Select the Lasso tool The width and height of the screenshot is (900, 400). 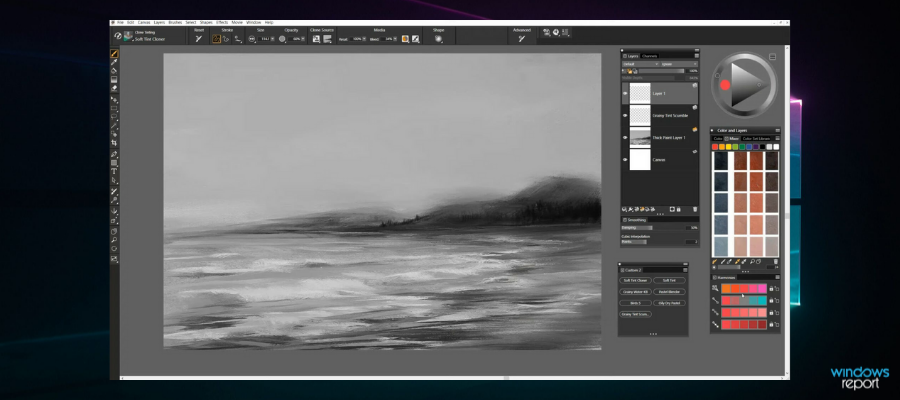click(114, 116)
